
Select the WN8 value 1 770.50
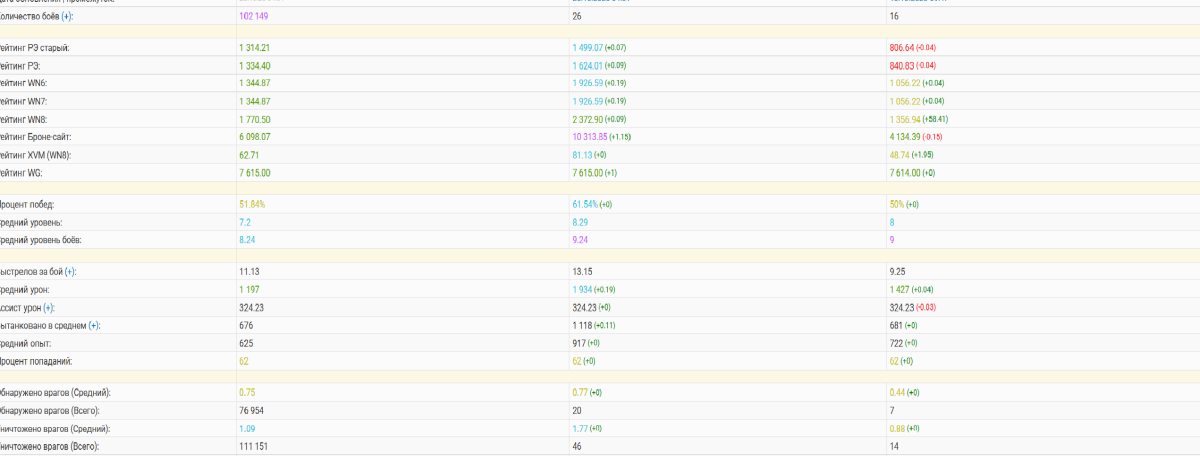[x=255, y=120]
